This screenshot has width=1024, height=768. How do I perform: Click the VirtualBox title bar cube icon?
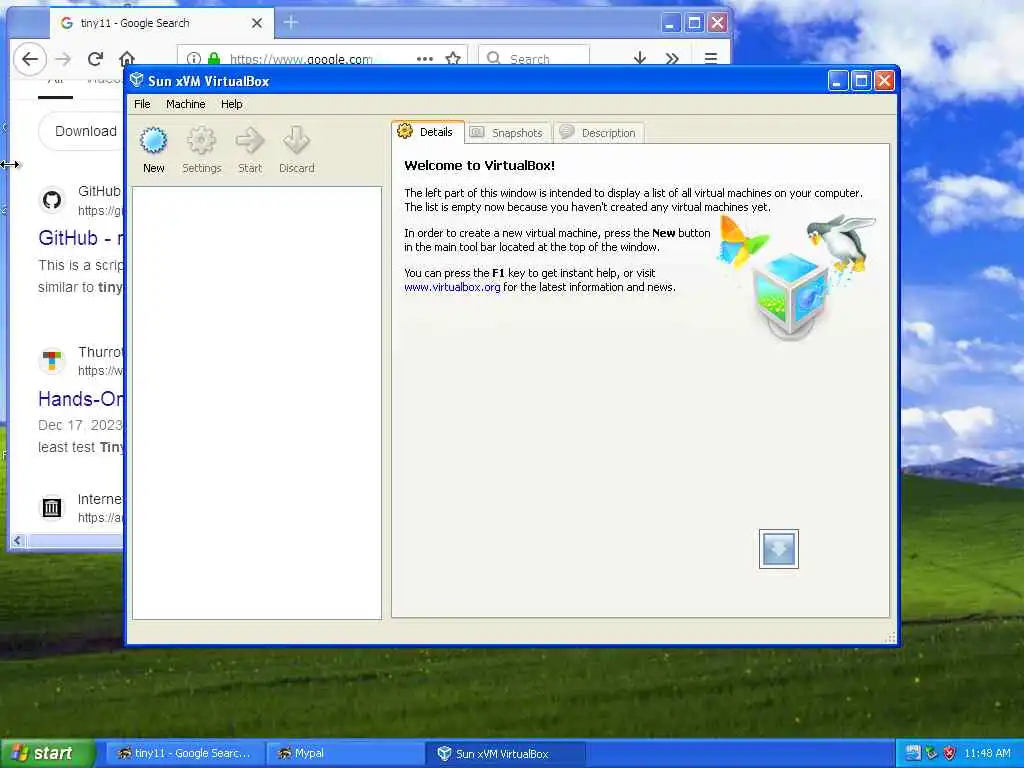(x=136, y=80)
